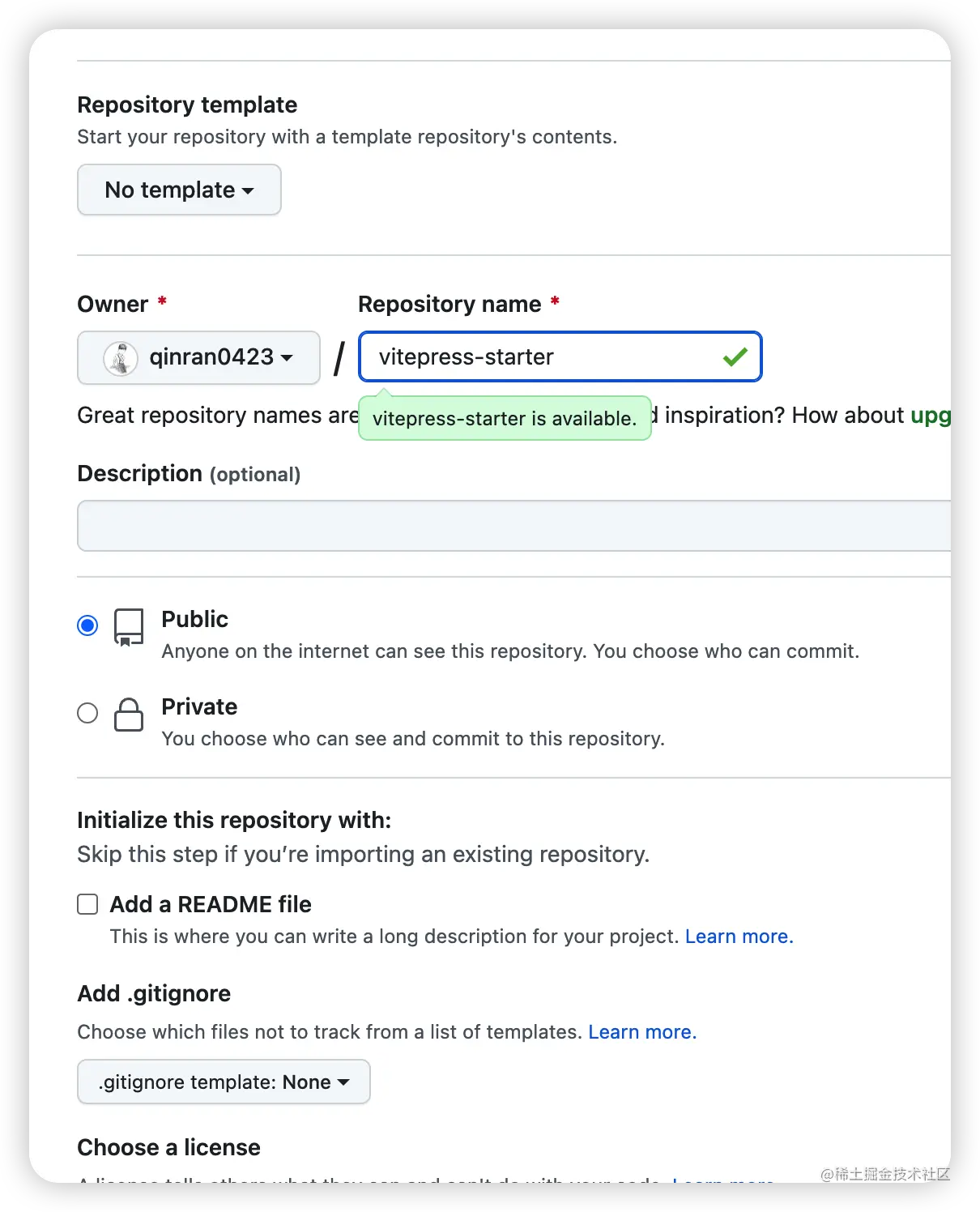Click the caret beside .gitignore template None
980x1212 pixels.
pos(343,1082)
